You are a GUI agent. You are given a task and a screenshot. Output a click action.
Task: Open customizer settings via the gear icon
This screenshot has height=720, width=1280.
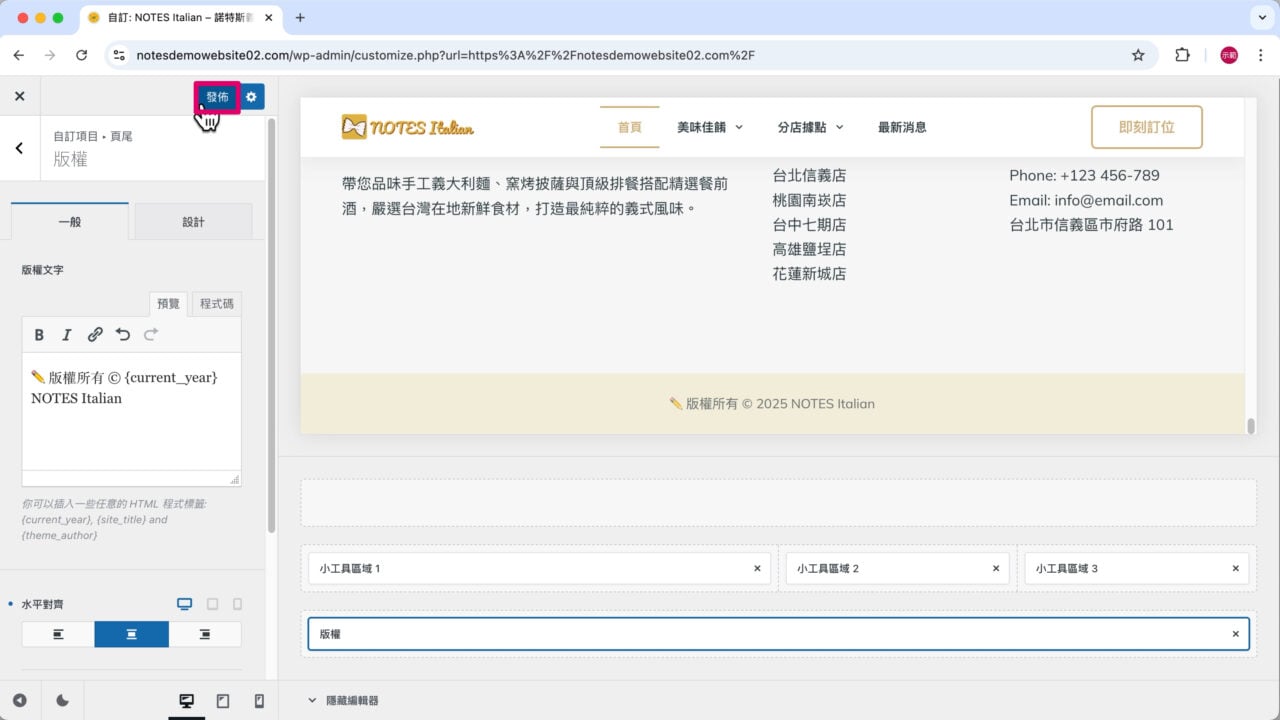pos(250,96)
